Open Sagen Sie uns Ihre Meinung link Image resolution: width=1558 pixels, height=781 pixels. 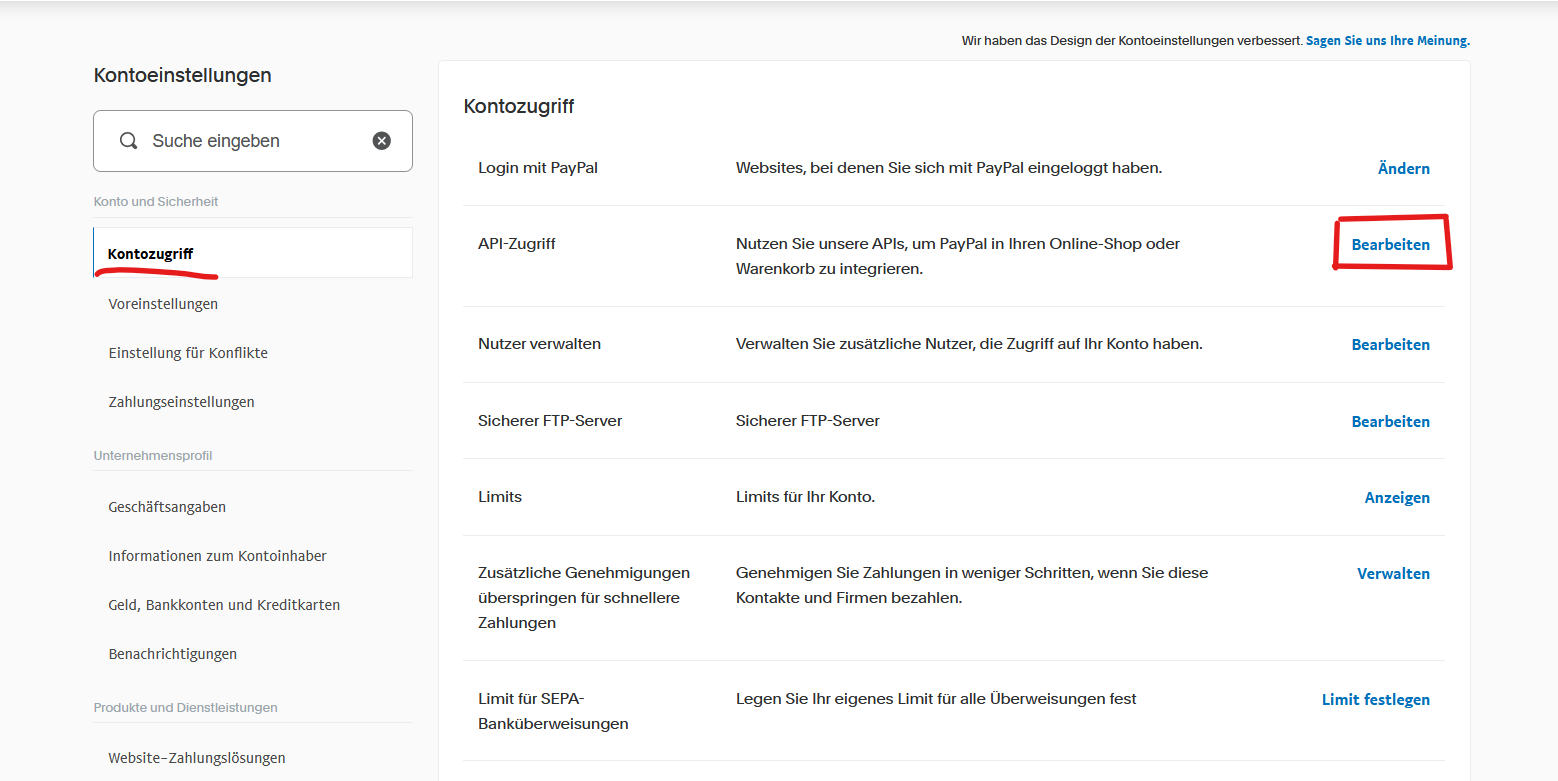point(1387,41)
